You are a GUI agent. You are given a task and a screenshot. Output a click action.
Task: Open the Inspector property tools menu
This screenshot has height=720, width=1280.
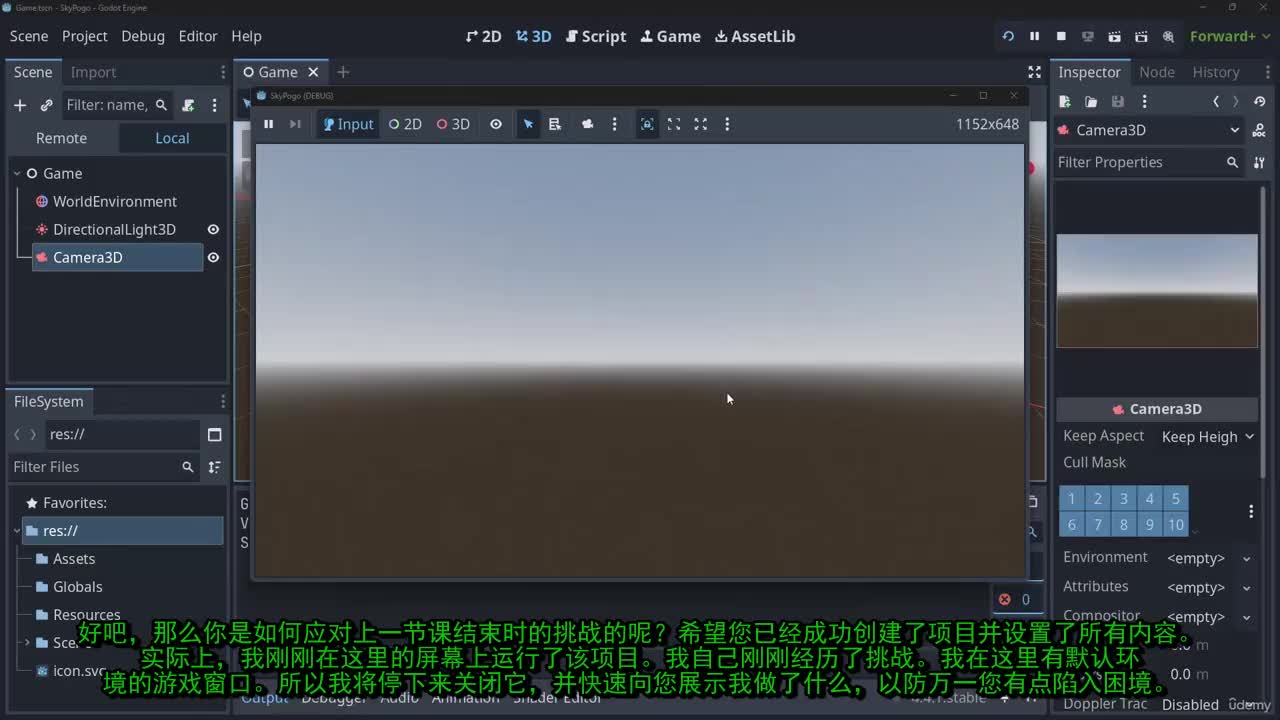(x=1259, y=162)
